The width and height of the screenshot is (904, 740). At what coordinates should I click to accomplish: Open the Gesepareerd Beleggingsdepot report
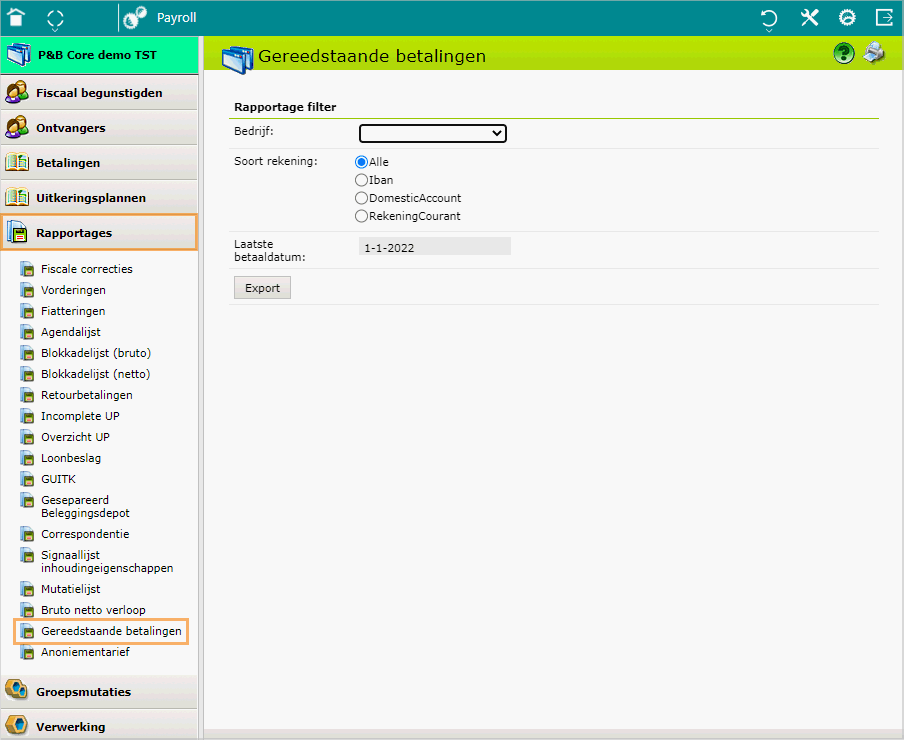(85, 507)
